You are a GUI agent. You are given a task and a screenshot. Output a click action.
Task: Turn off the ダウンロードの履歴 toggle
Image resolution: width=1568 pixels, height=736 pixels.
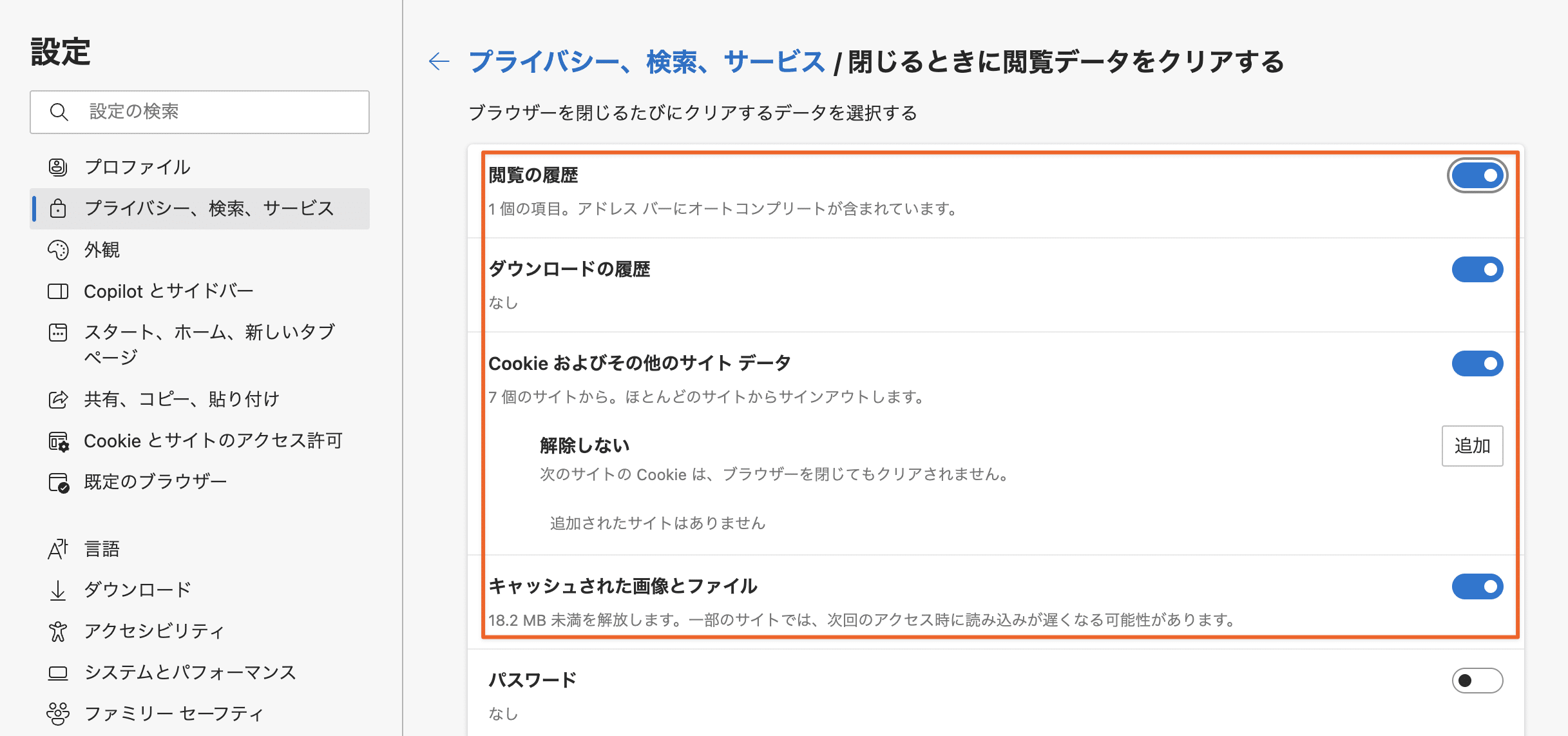pyautogui.click(x=1478, y=269)
